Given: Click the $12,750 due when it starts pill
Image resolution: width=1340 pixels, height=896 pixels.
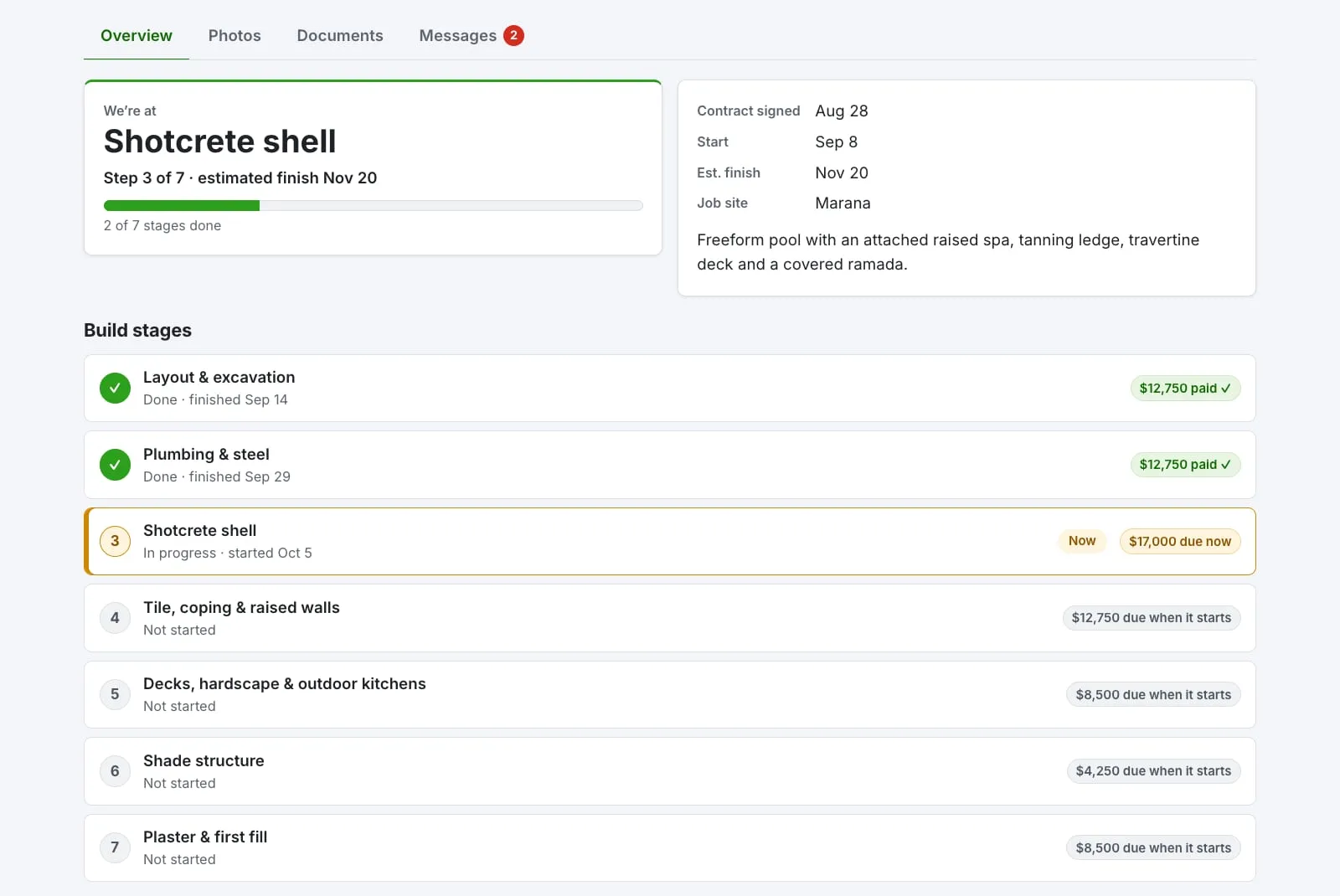Looking at the screenshot, I should (x=1151, y=618).
